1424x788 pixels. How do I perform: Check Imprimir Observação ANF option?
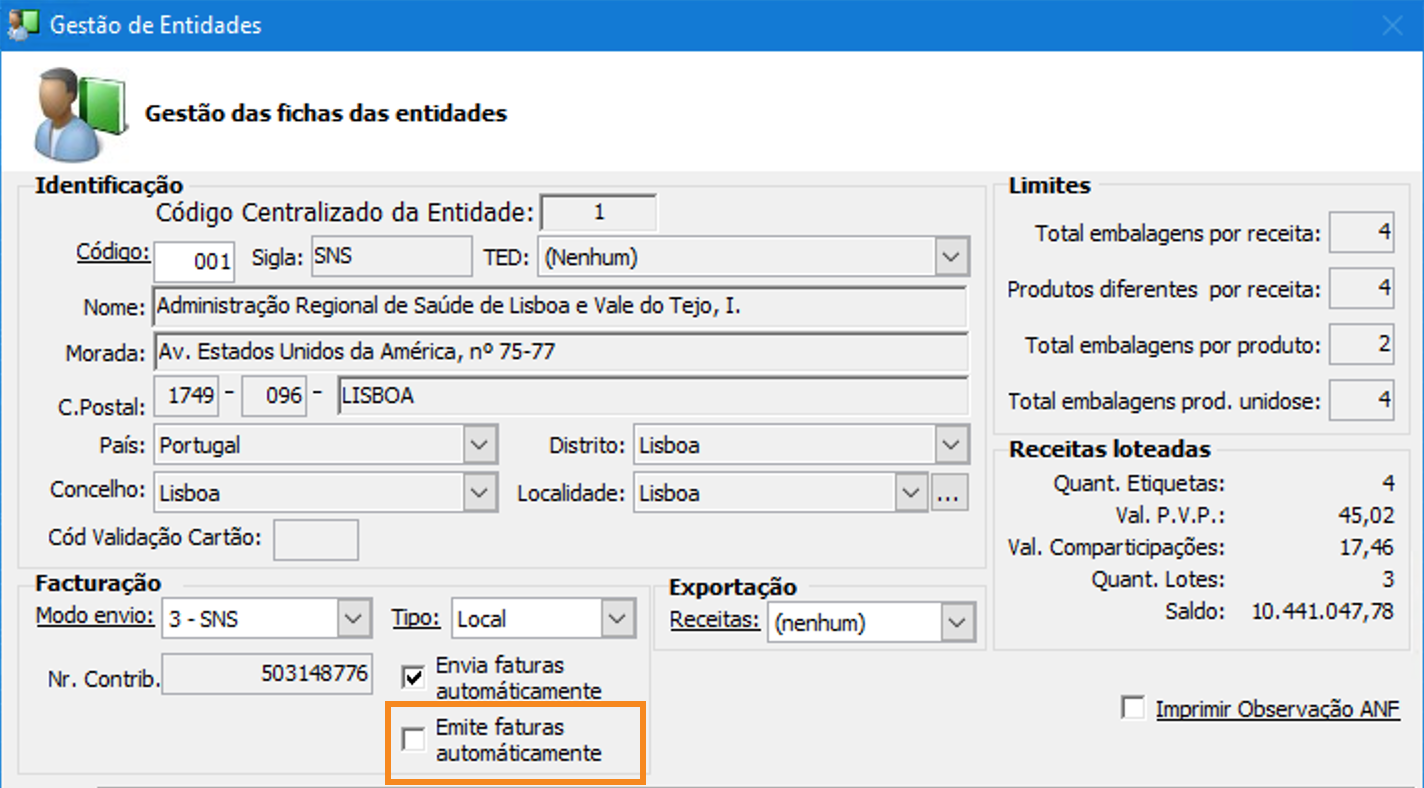pyautogui.click(x=1133, y=708)
